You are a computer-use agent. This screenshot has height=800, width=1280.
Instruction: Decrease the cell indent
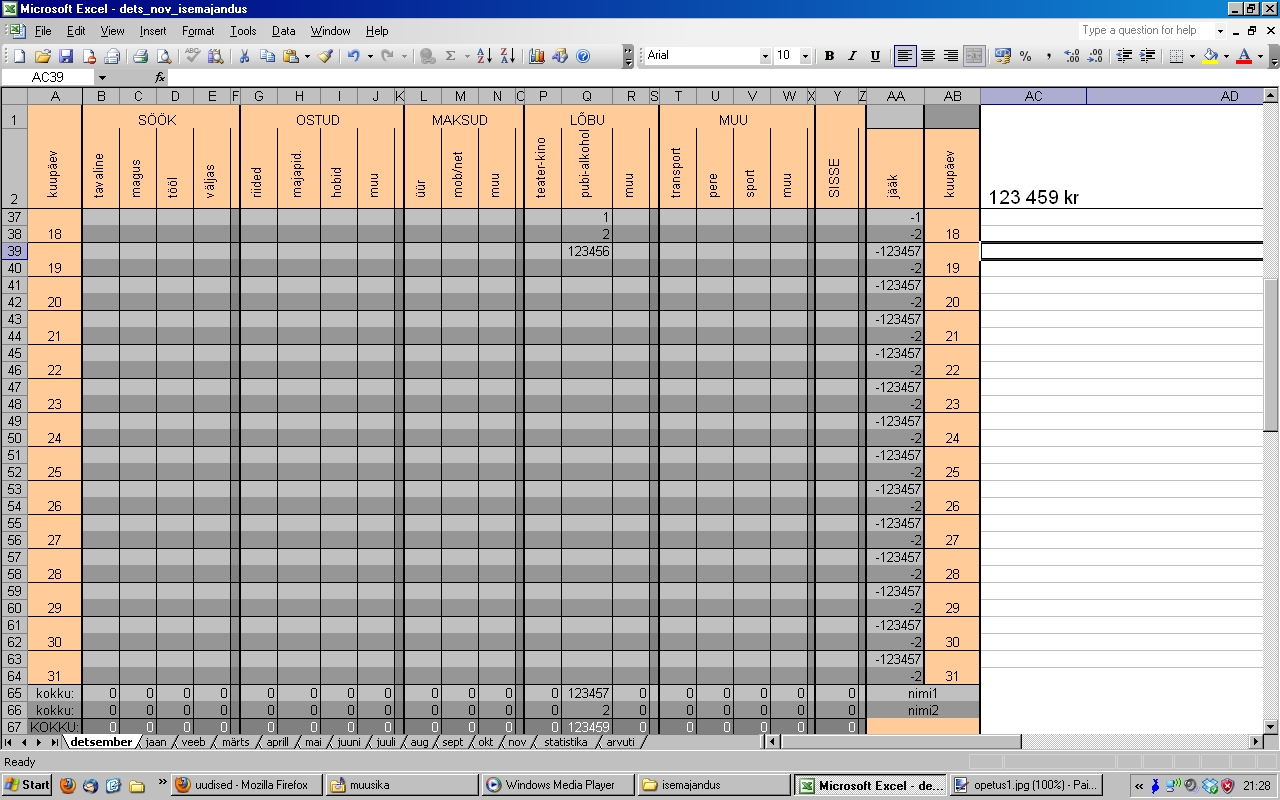click(1124, 56)
